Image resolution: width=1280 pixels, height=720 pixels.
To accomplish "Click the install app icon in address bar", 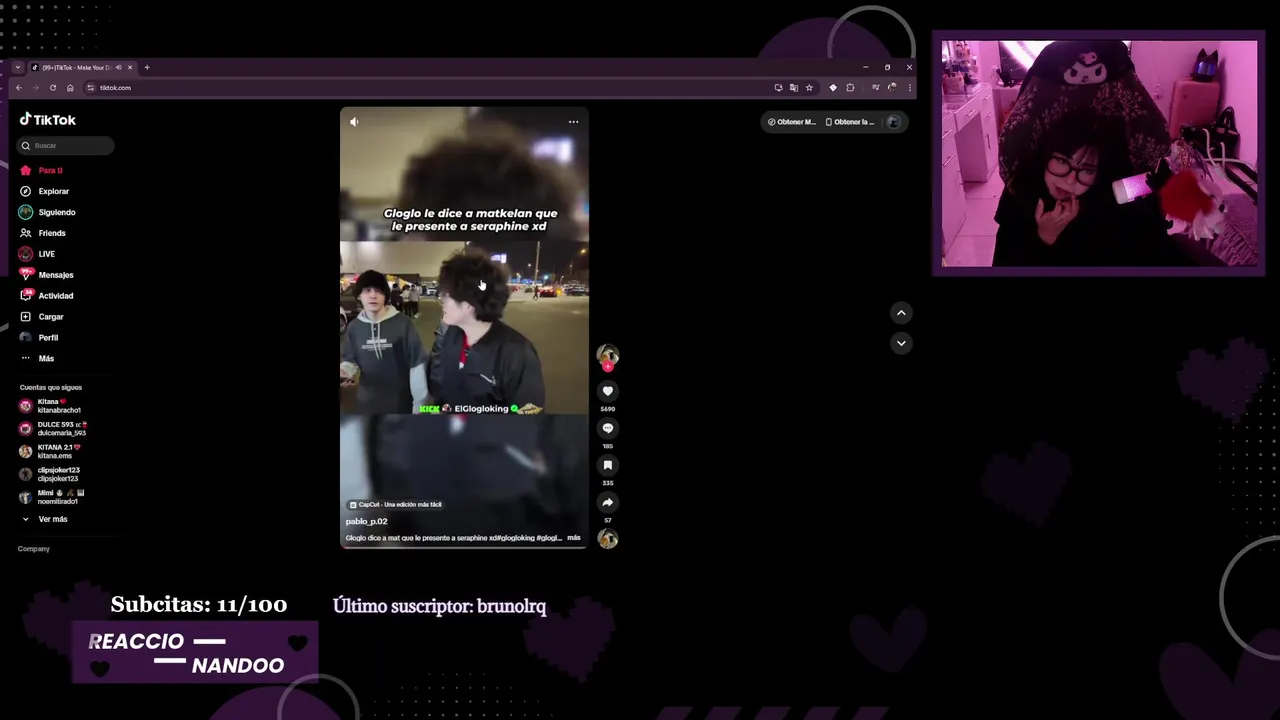I will [x=778, y=88].
